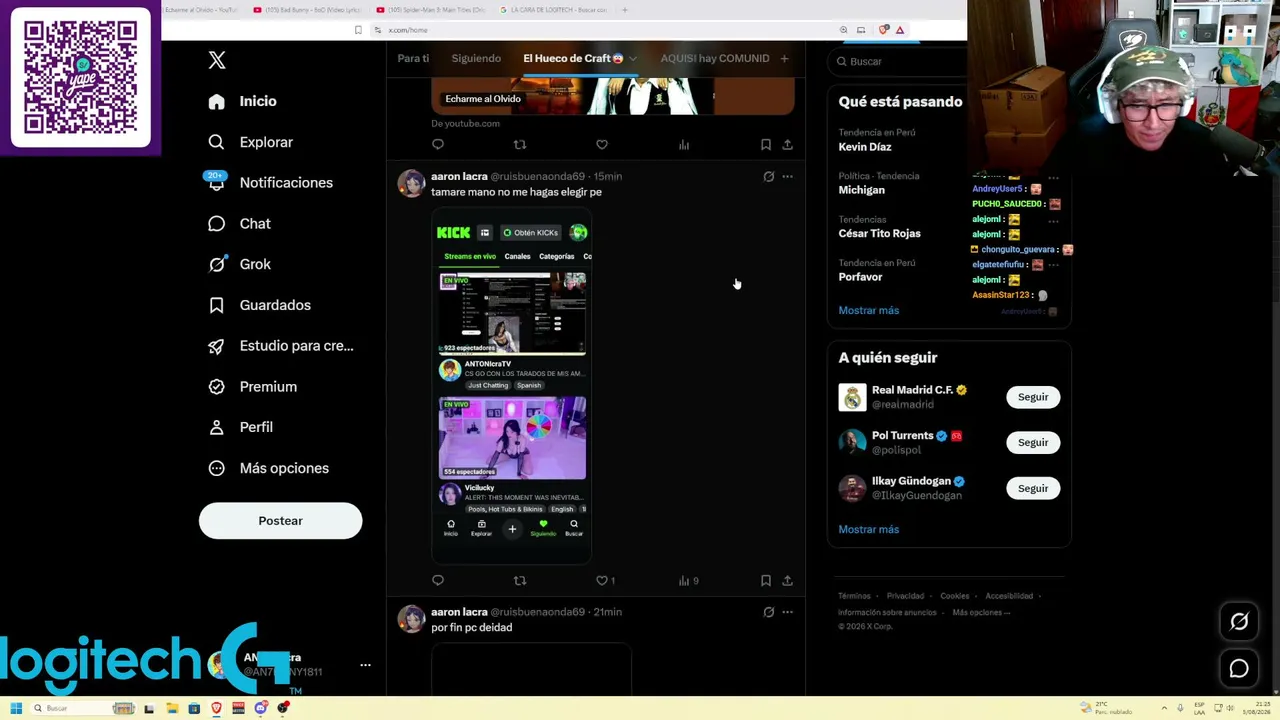Expand Más opciones in the sidebar
This screenshot has height=720, width=1280.
(x=268, y=468)
